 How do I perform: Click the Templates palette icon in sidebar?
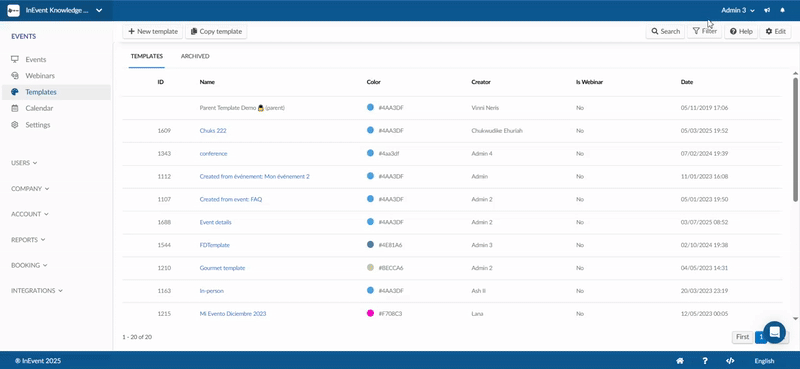(x=15, y=92)
